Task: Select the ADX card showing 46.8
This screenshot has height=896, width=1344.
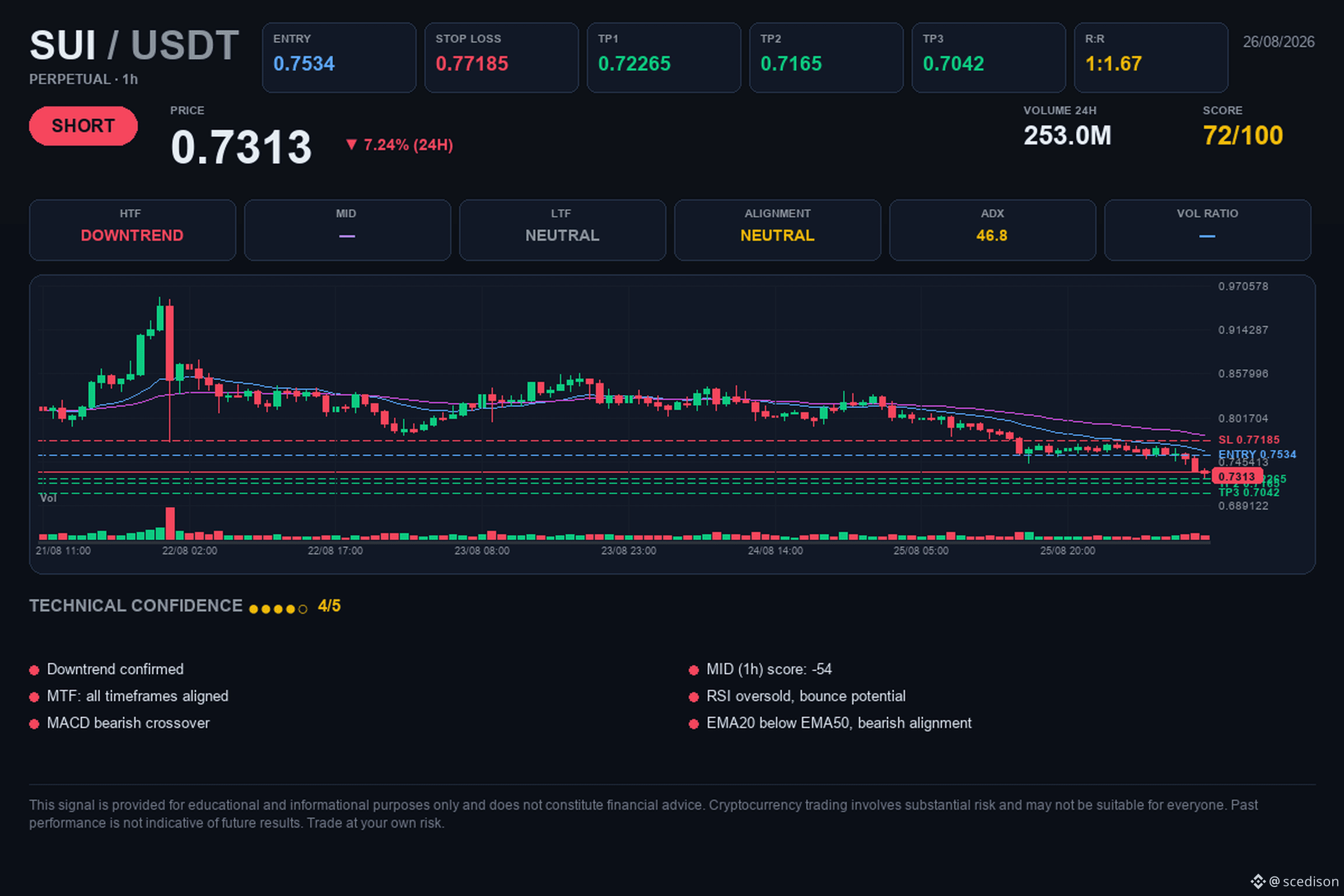Action: point(992,230)
